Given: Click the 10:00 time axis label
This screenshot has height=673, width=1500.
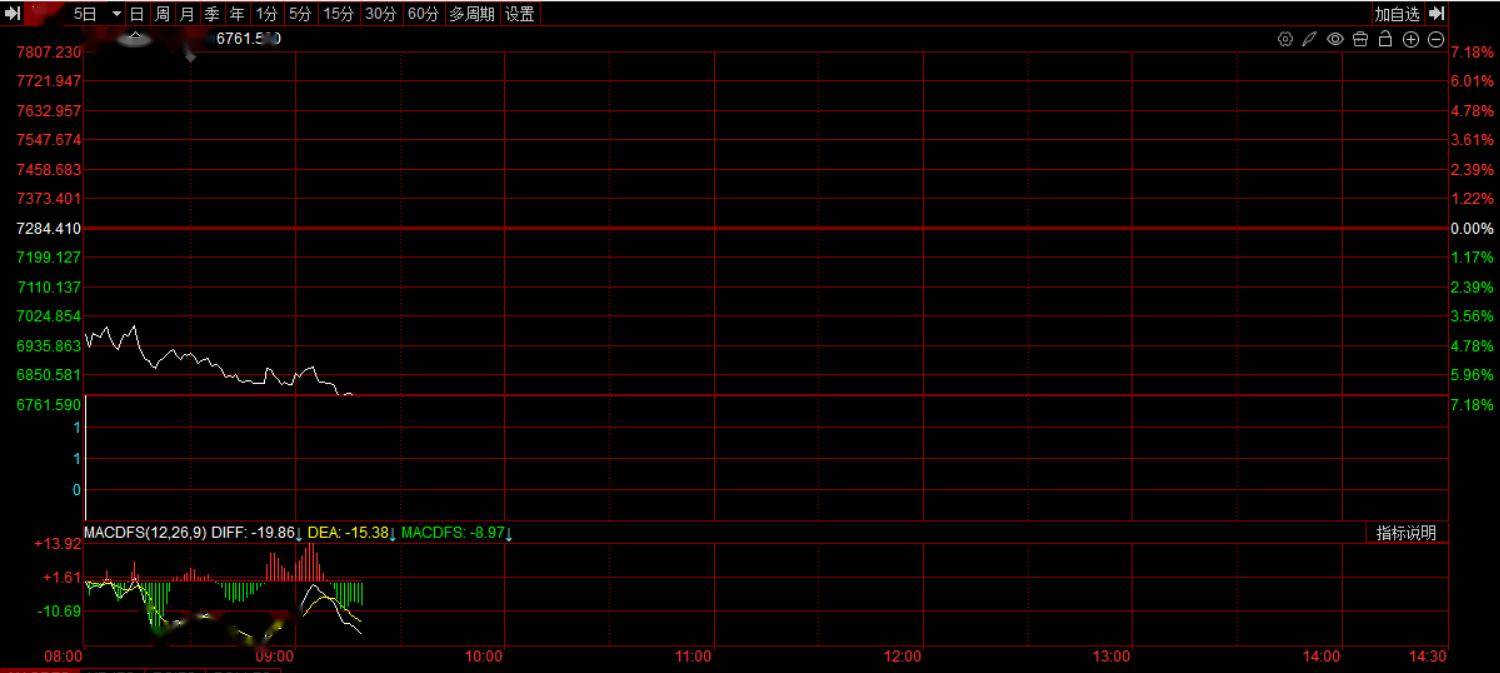Looking at the screenshot, I should pyautogui.click(x=484, y=657).
